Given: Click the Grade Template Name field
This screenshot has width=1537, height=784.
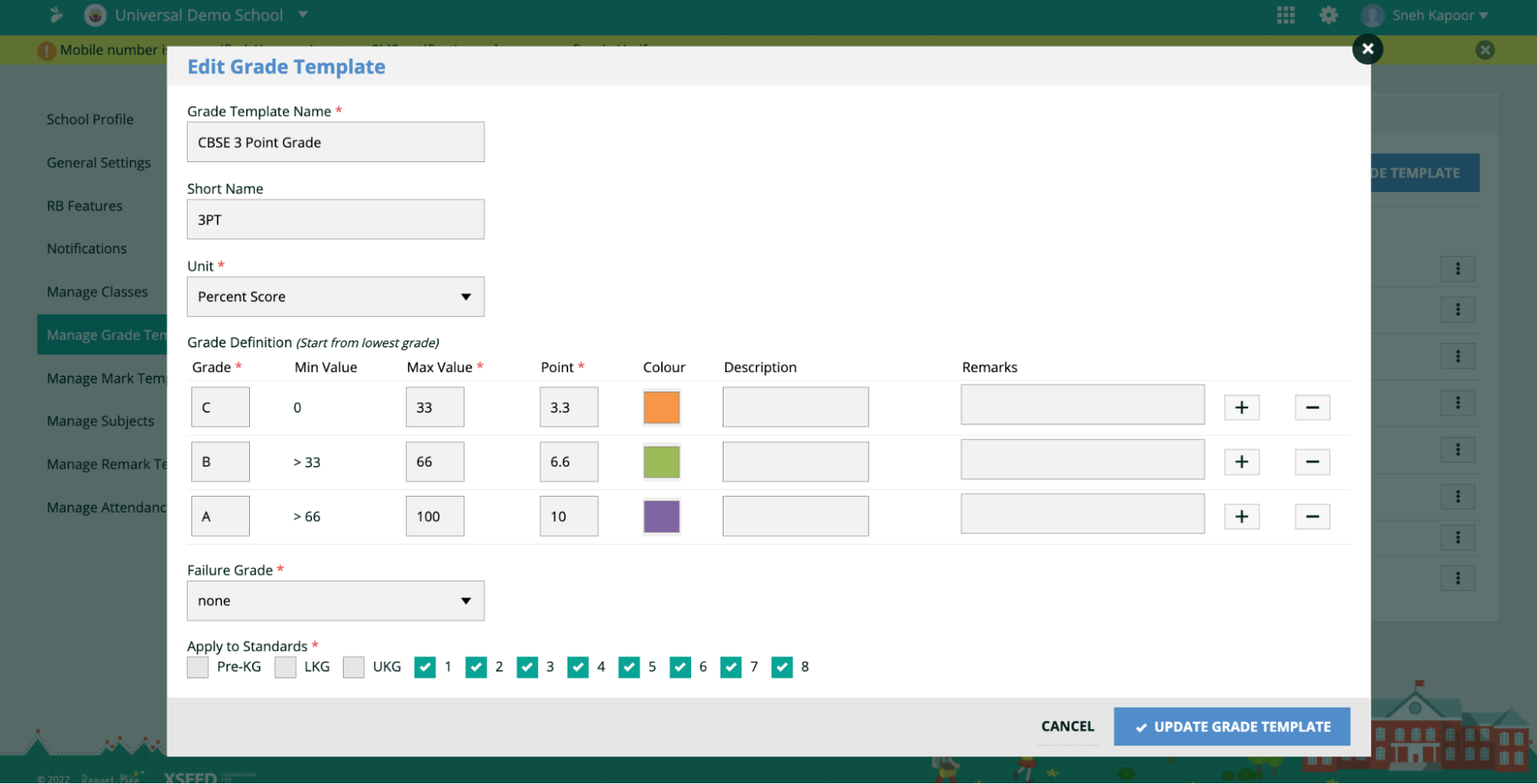Looking at the screenshot, I should [x=335, y=142].
